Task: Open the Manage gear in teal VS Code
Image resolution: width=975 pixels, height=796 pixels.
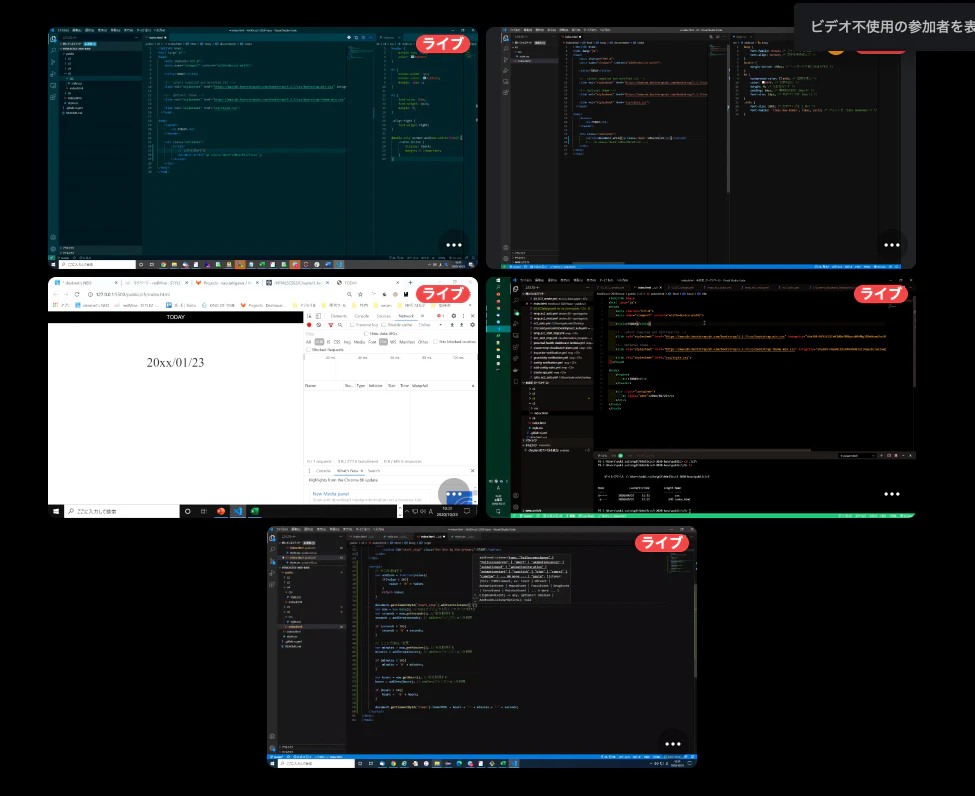Action: pyautogui.click(x=53, y=248)
